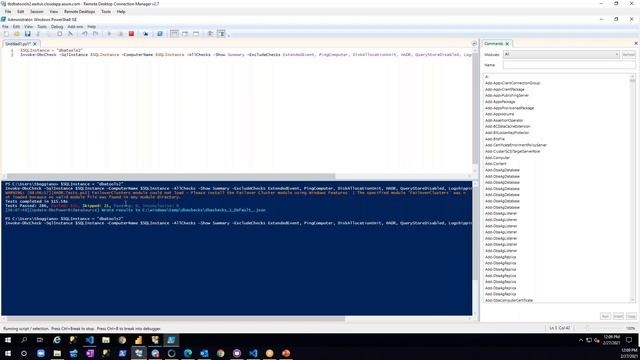Click Refresh button next to Modules
640x360 pixels.
click(629, 55)
